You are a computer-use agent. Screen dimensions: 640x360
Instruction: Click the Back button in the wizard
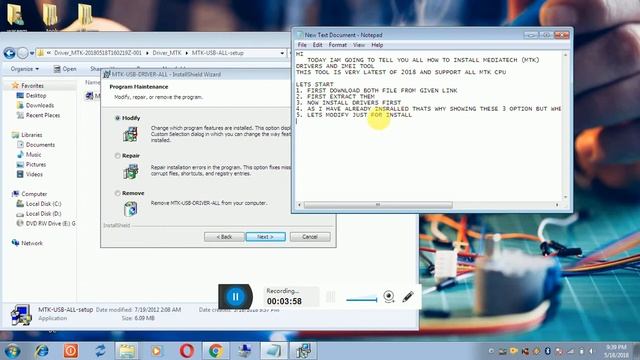coord(224,237)
